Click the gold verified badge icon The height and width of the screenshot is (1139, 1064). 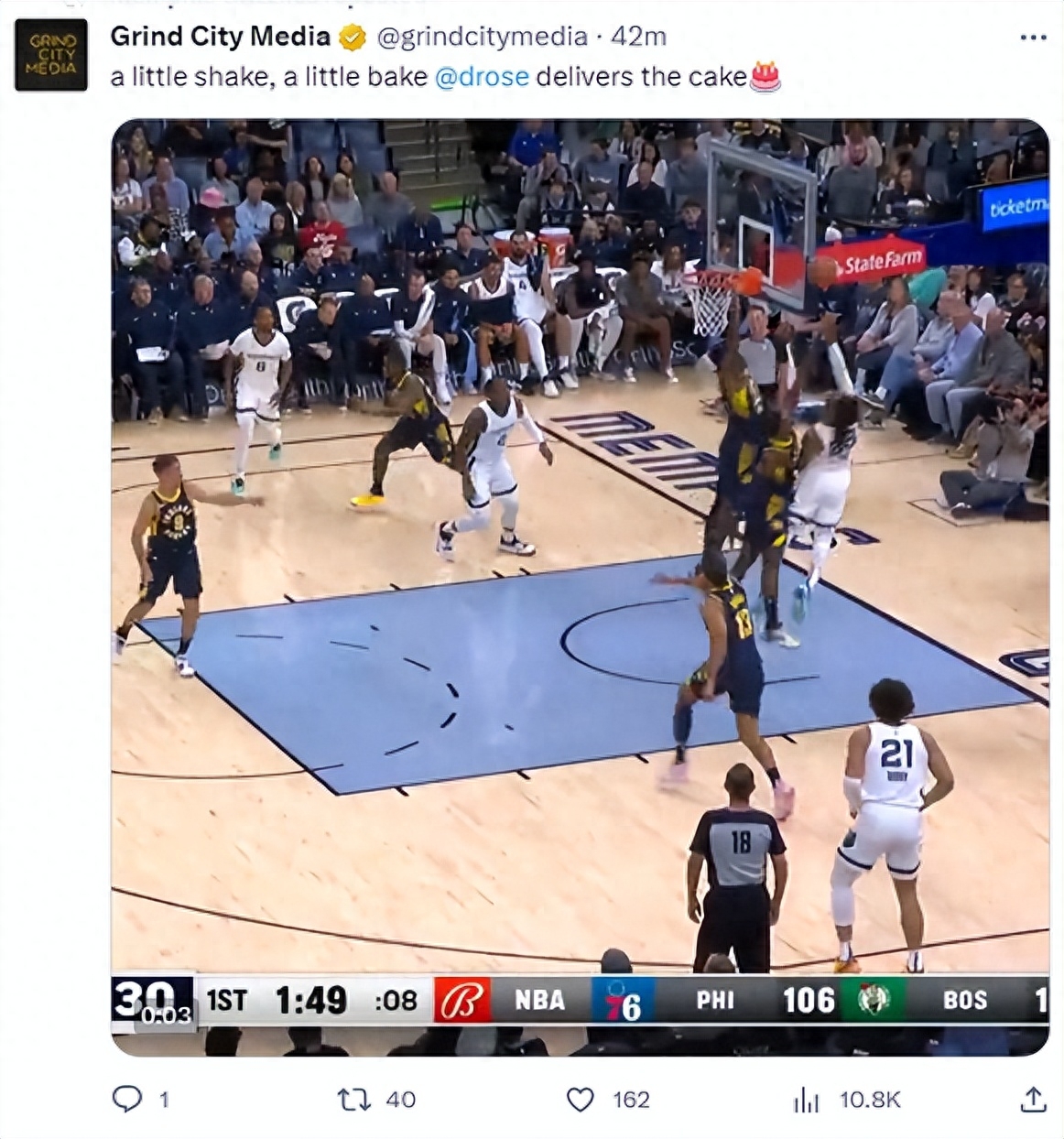353,38
